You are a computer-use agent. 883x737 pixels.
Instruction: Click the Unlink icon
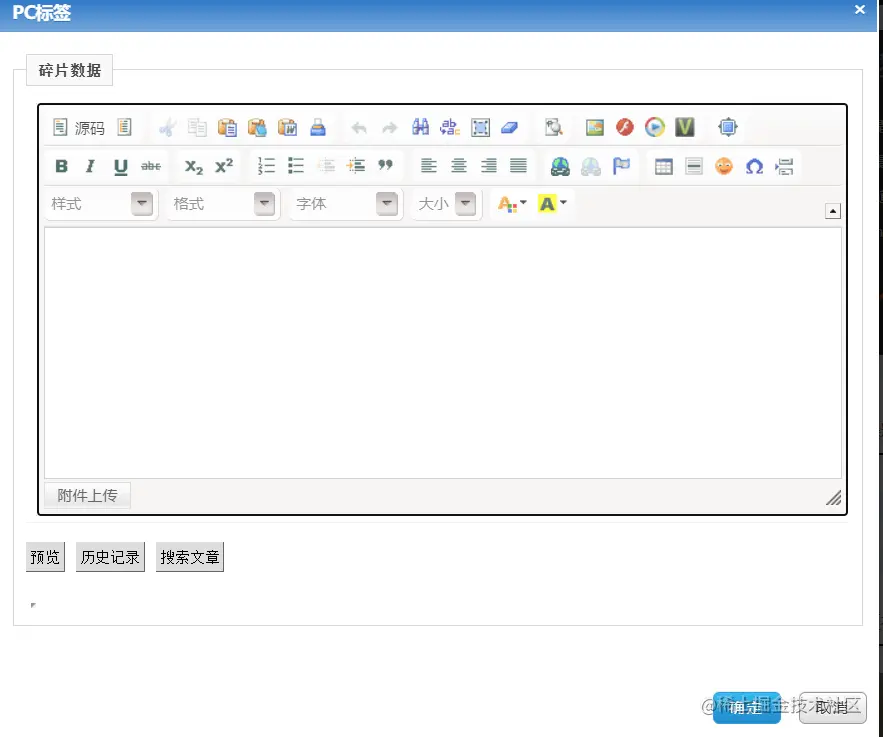[591, 166]
